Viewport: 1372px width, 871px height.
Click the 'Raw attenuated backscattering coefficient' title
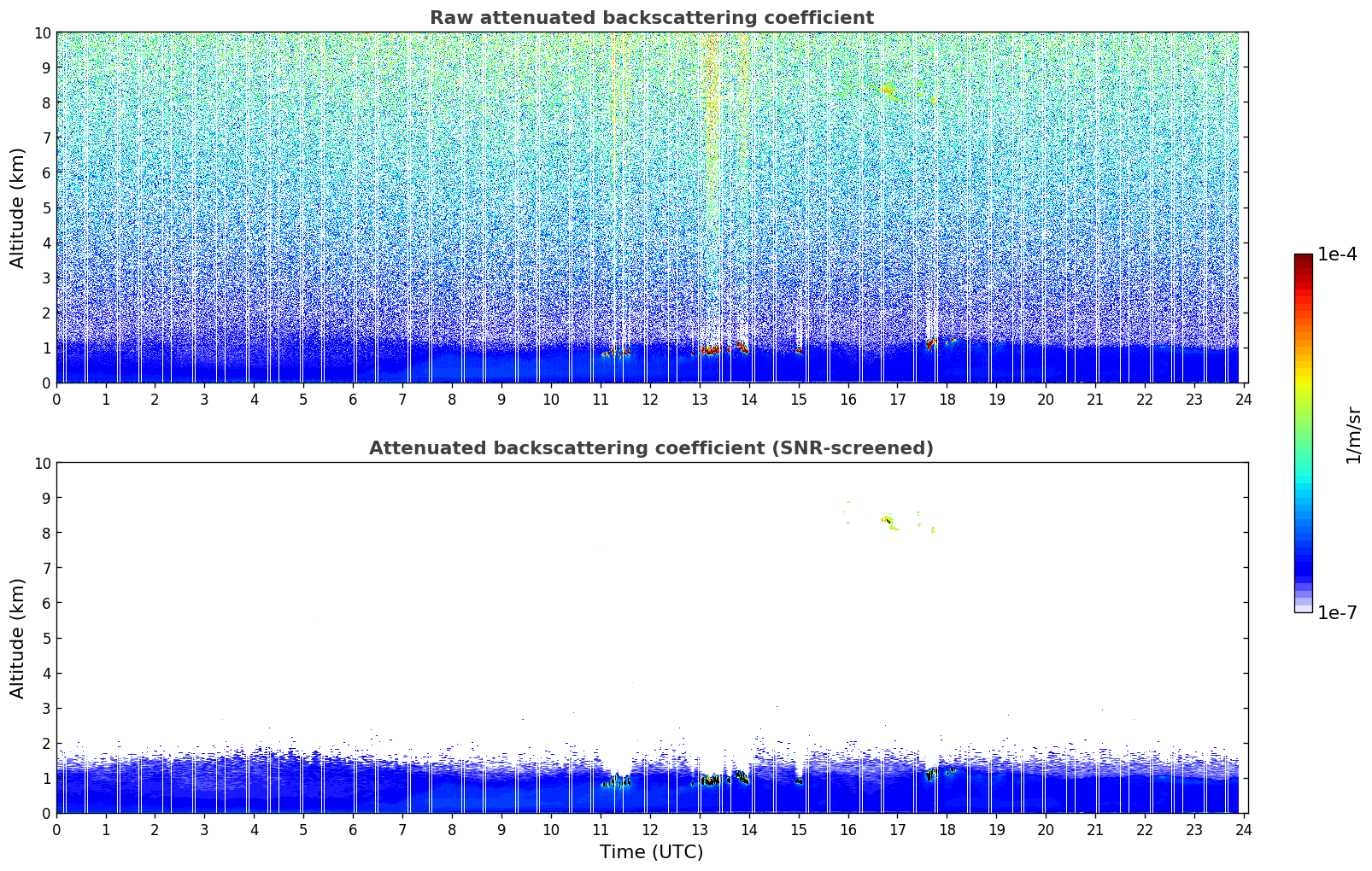click(x=651, y=18)
